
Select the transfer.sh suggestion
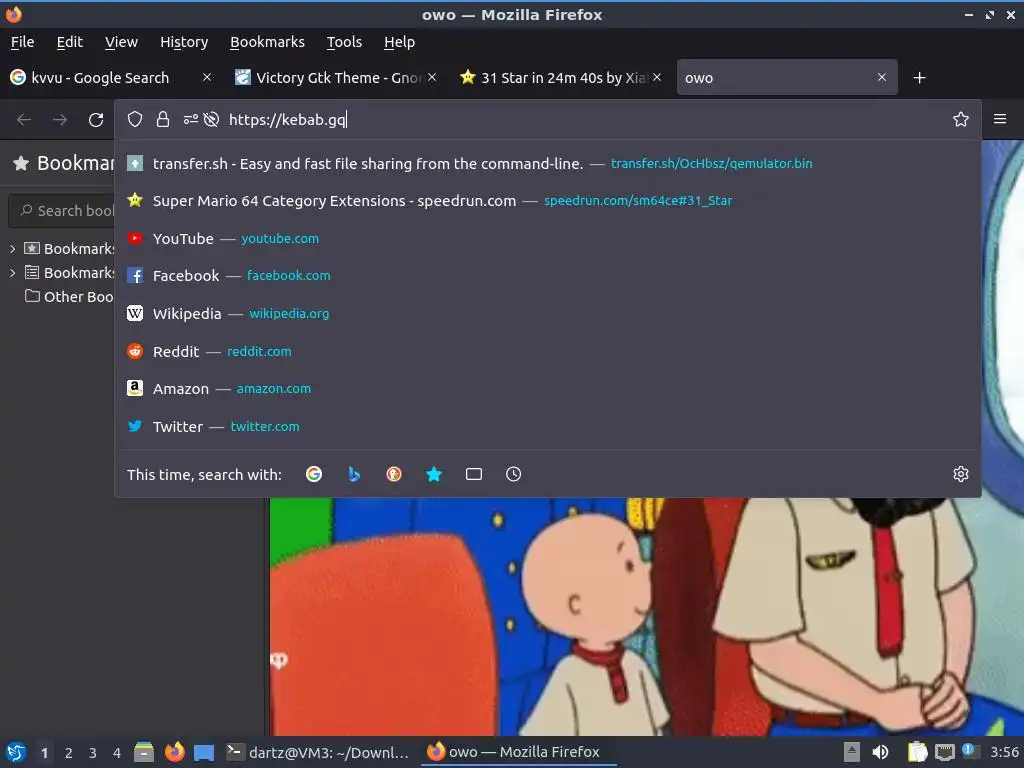548,163
